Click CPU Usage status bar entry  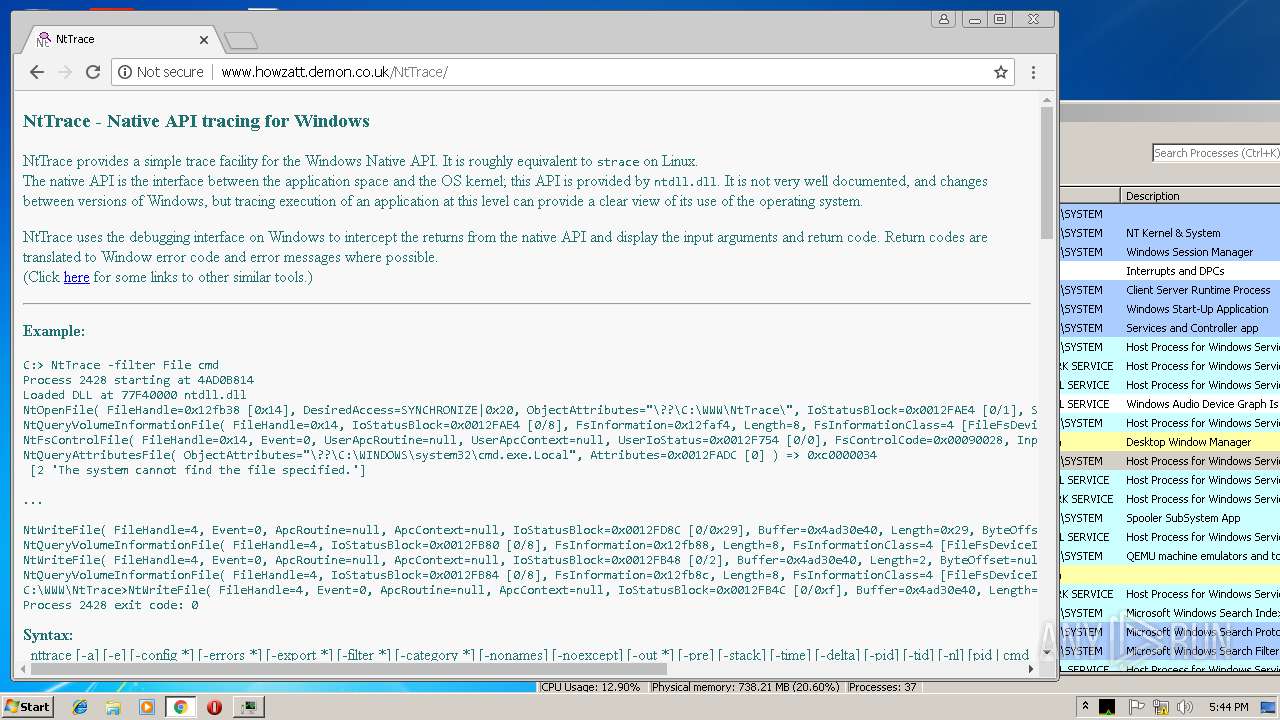pos(591,687)
